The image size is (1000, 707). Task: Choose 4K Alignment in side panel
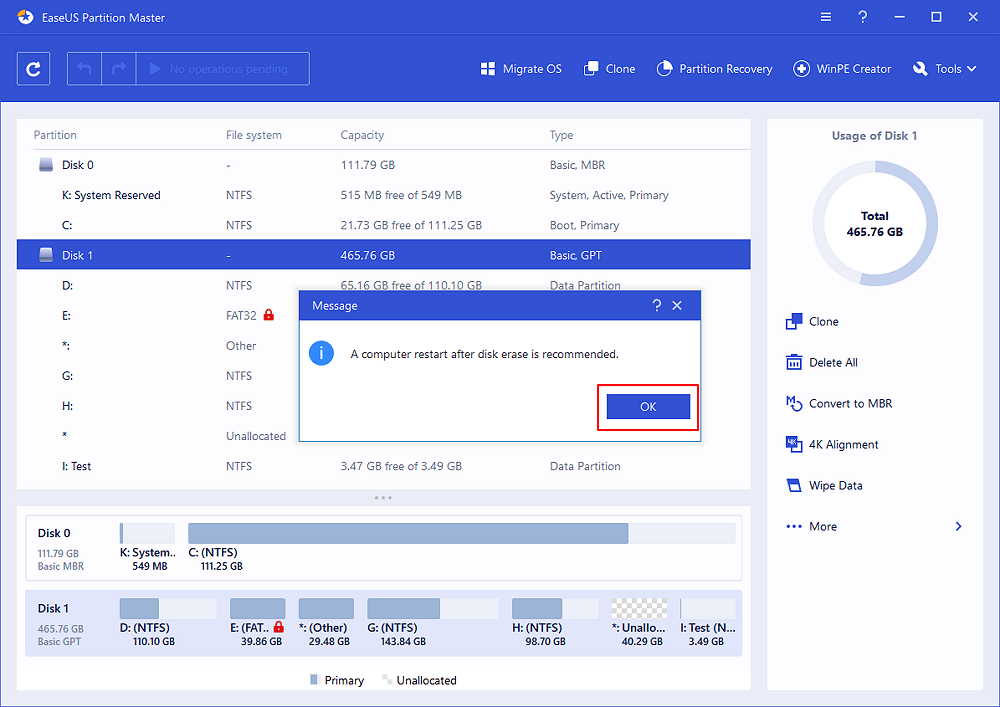coord(832,444)
